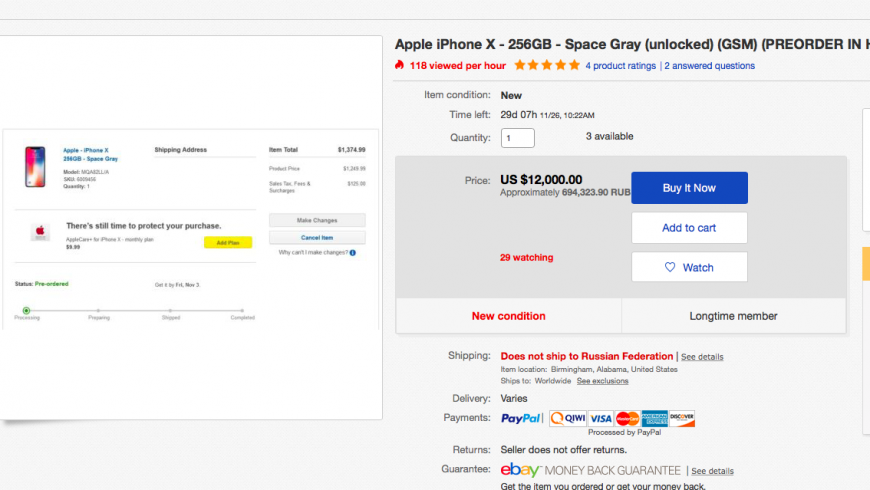Click the Apple logo icon in order image
This screenshot has height=490, width=870.
tap(40, 231)
